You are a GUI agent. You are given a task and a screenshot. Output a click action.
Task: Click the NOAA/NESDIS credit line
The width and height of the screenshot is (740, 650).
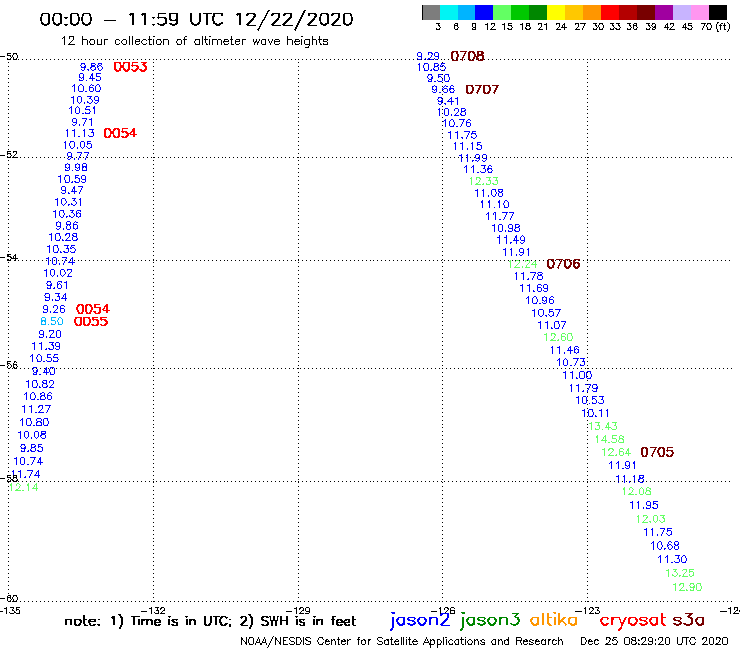coord(402,642)
